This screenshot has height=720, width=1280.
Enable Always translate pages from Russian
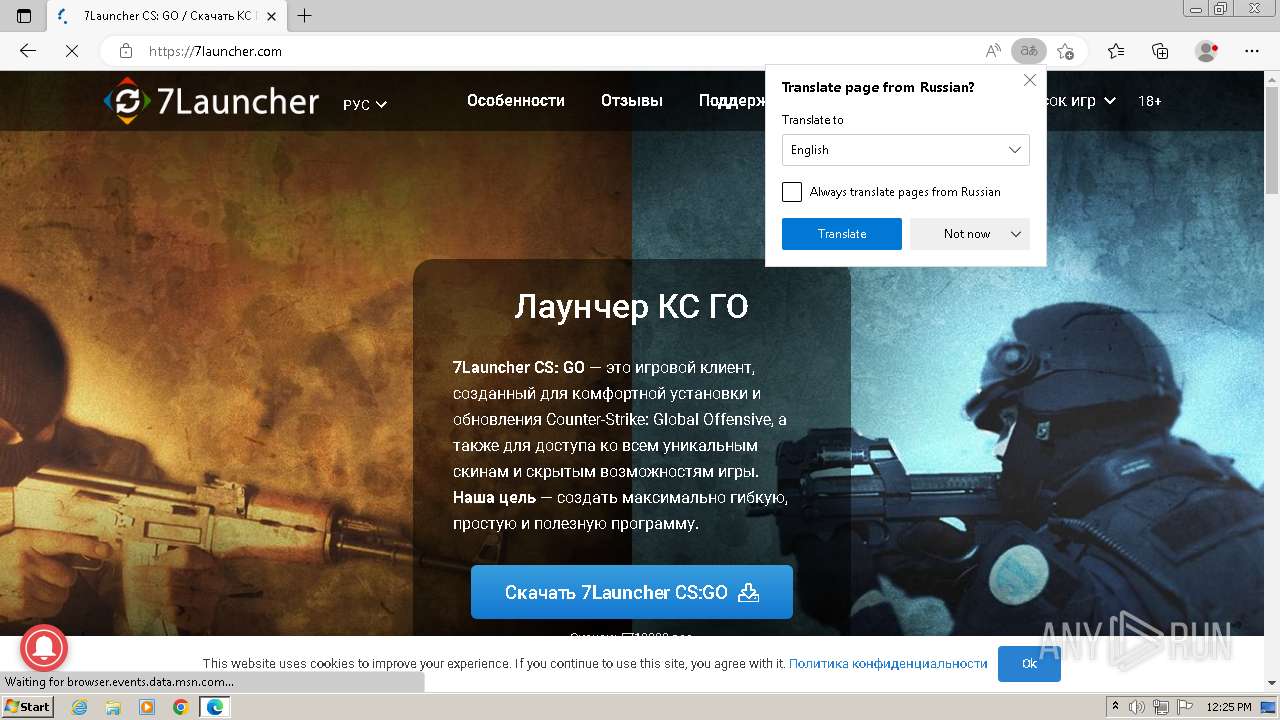tap(792, 192)
